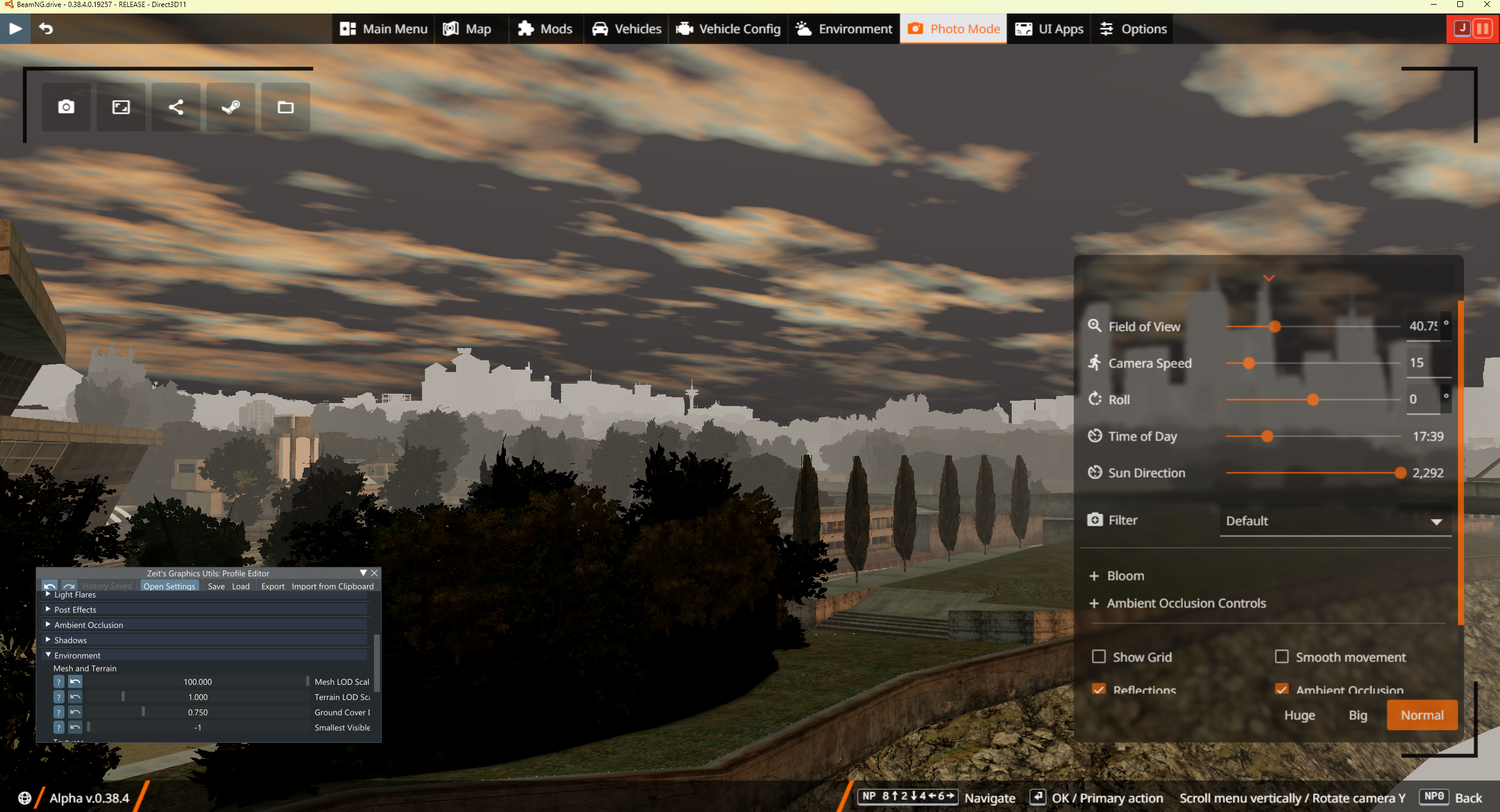Image resolution: width=1500 pixels, height=812 pixels.
Task: Open the Vehicle Config menu
Action: click(728, 29)
